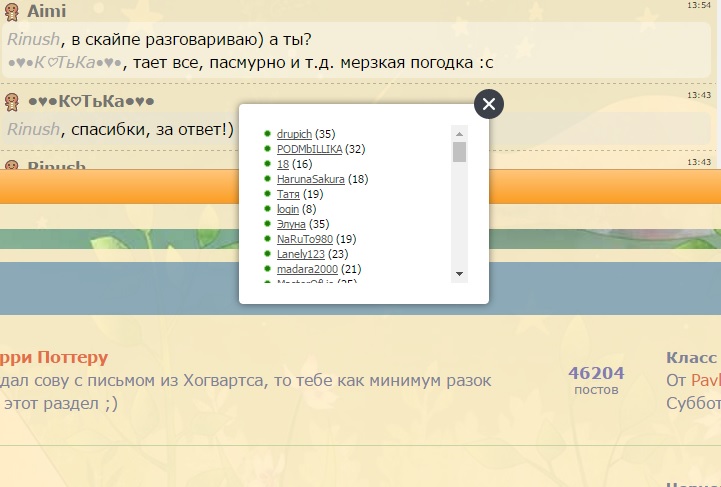Click the green status dot beside drupich

point(268,134)
